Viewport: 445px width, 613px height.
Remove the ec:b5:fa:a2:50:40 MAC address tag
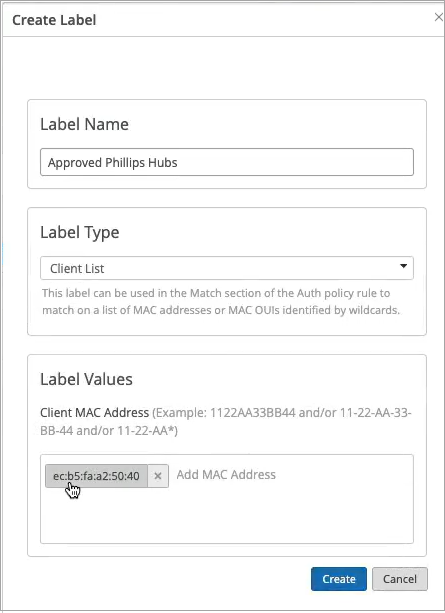[x=158, y=476]
